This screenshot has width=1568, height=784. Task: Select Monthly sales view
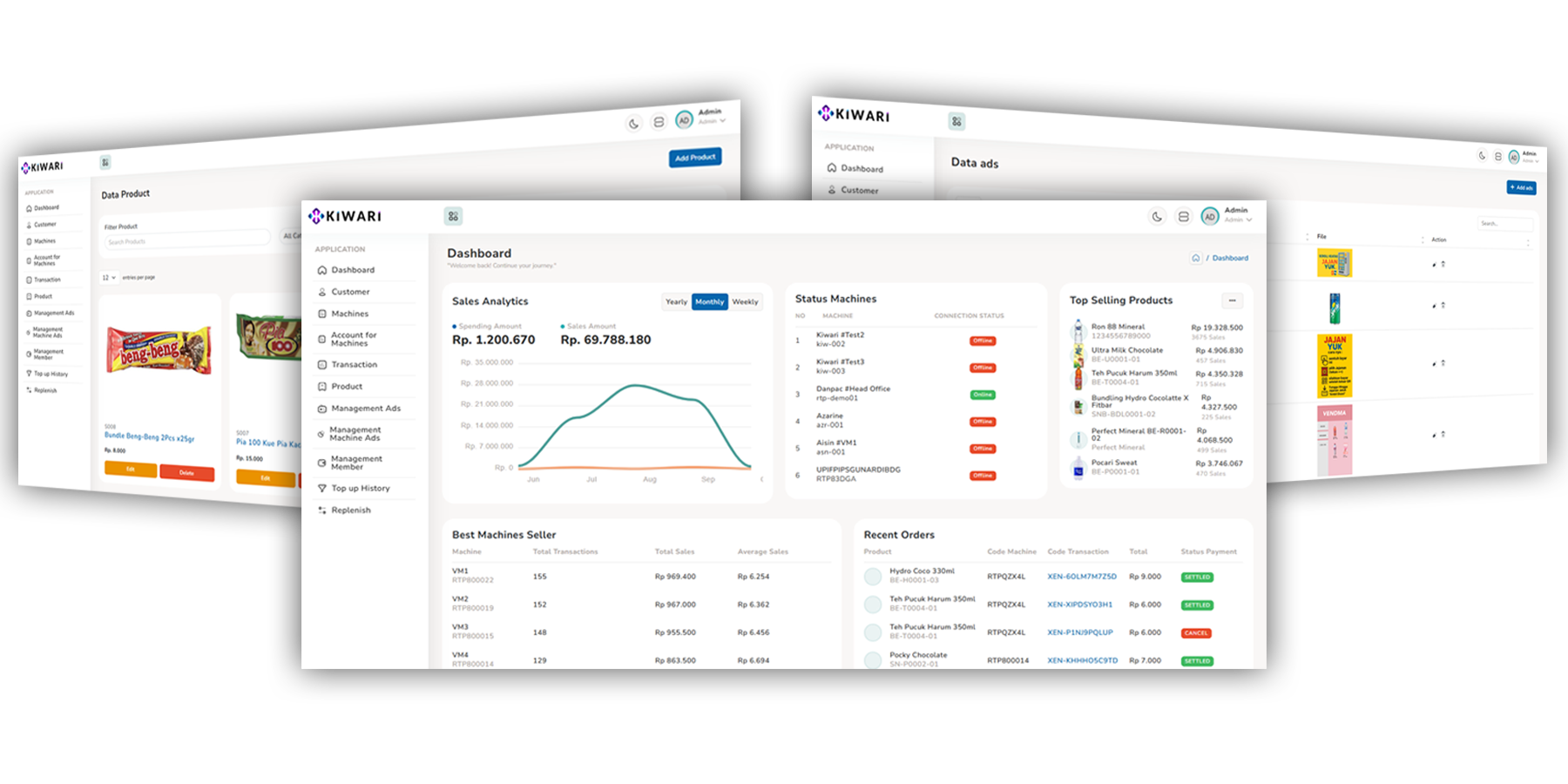pos(709,302)
